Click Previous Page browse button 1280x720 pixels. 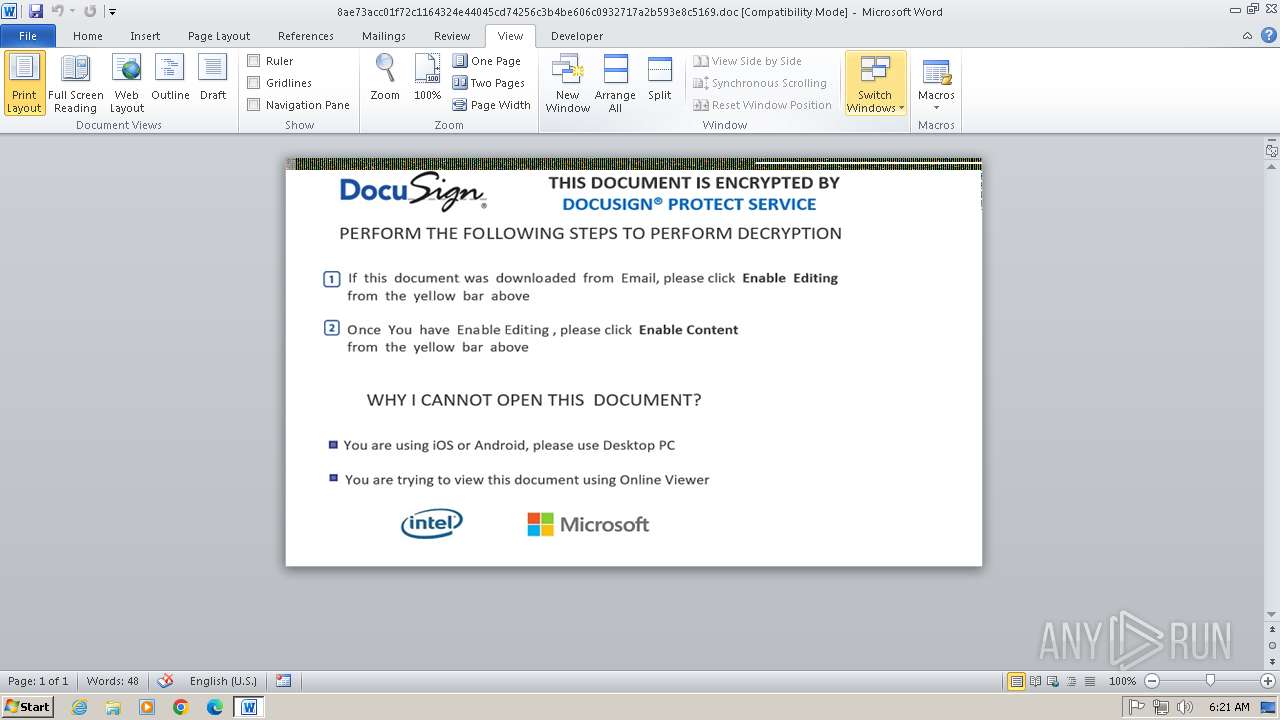pos(1271,630)
